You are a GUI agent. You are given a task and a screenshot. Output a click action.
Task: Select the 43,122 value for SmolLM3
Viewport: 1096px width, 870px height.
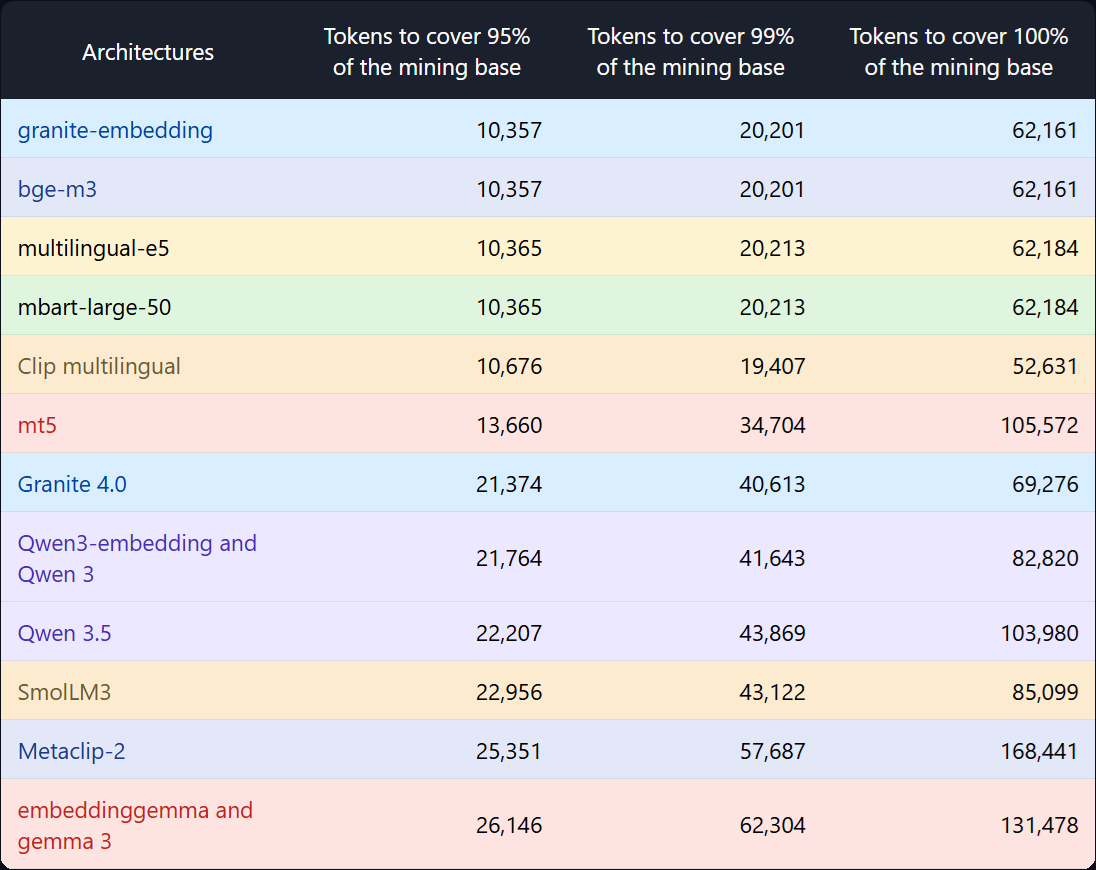click(x=772, y=693)
